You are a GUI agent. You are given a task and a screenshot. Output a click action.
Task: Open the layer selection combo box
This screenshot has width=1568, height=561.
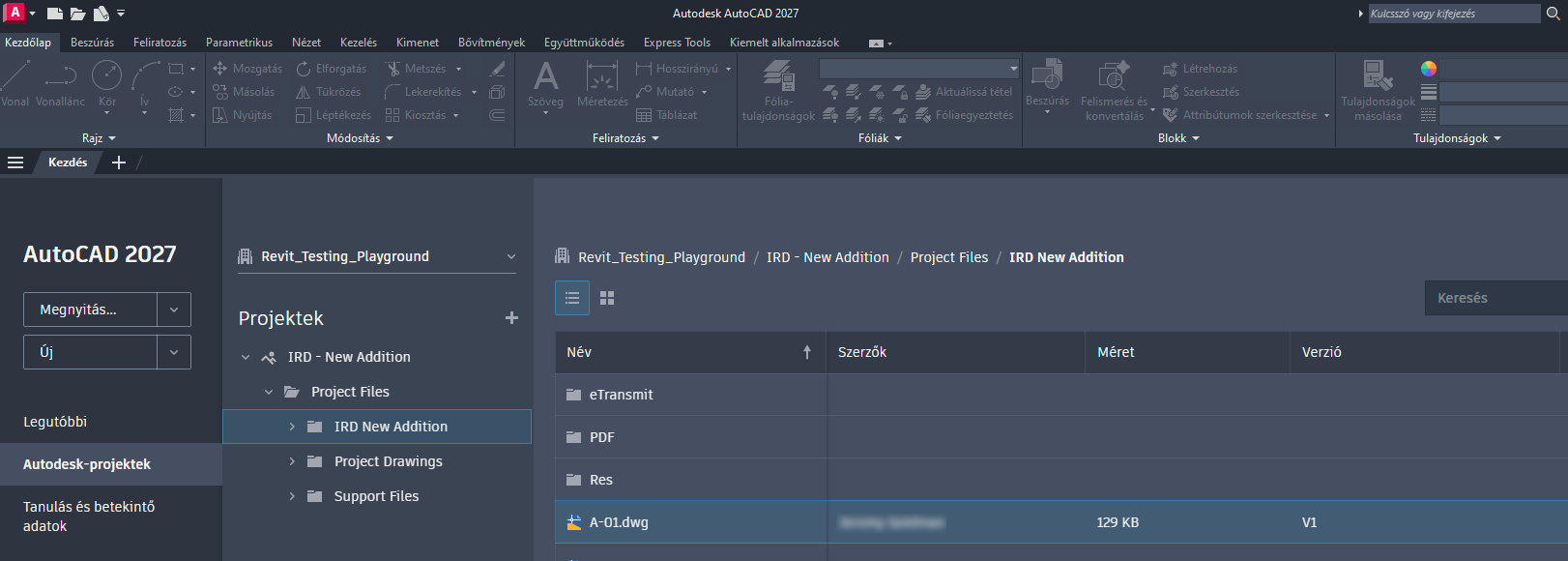pos(919,69)
